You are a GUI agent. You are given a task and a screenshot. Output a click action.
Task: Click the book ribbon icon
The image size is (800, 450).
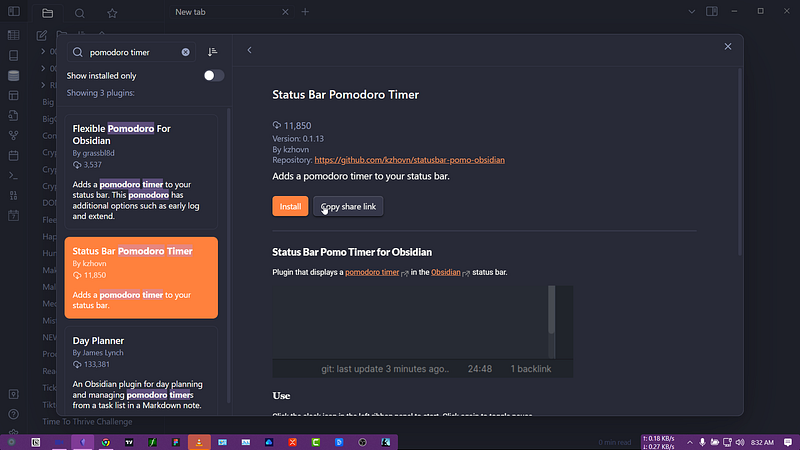point(14,55)
